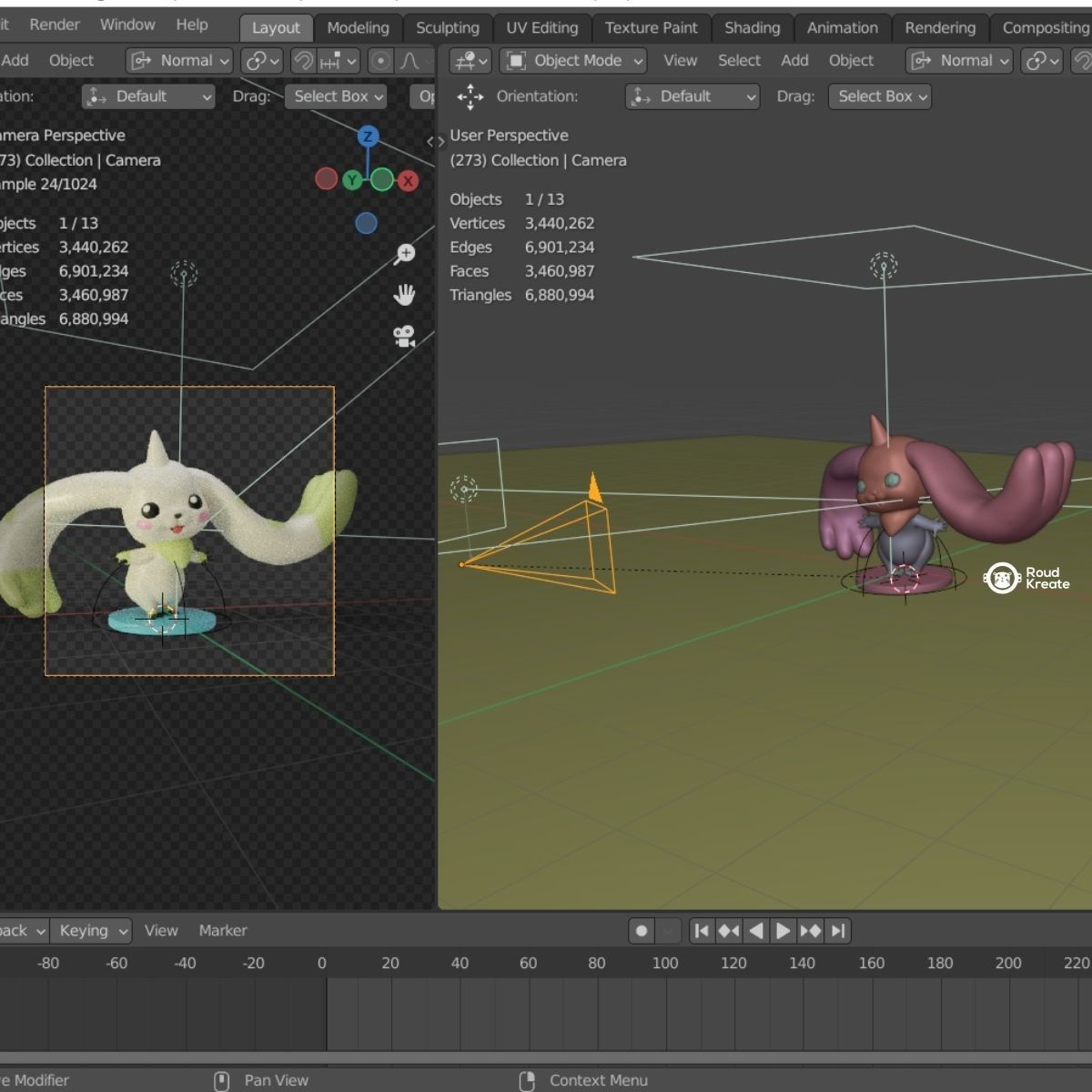Switch to the Compositing workspace tab
Screen dimensions: 1092x1092
pyautogui.click(x=1045, y=28)
